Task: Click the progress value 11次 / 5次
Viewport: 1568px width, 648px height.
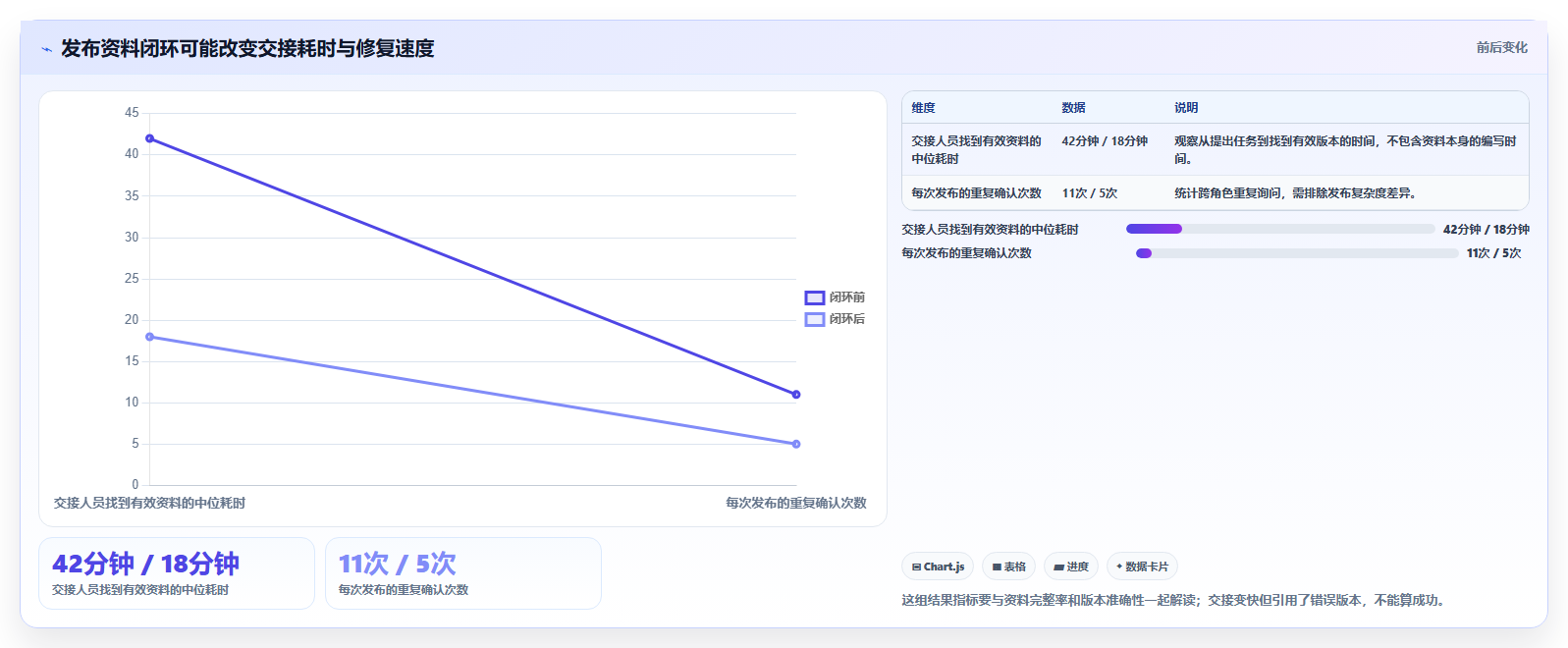Action: click(1493, 253)
